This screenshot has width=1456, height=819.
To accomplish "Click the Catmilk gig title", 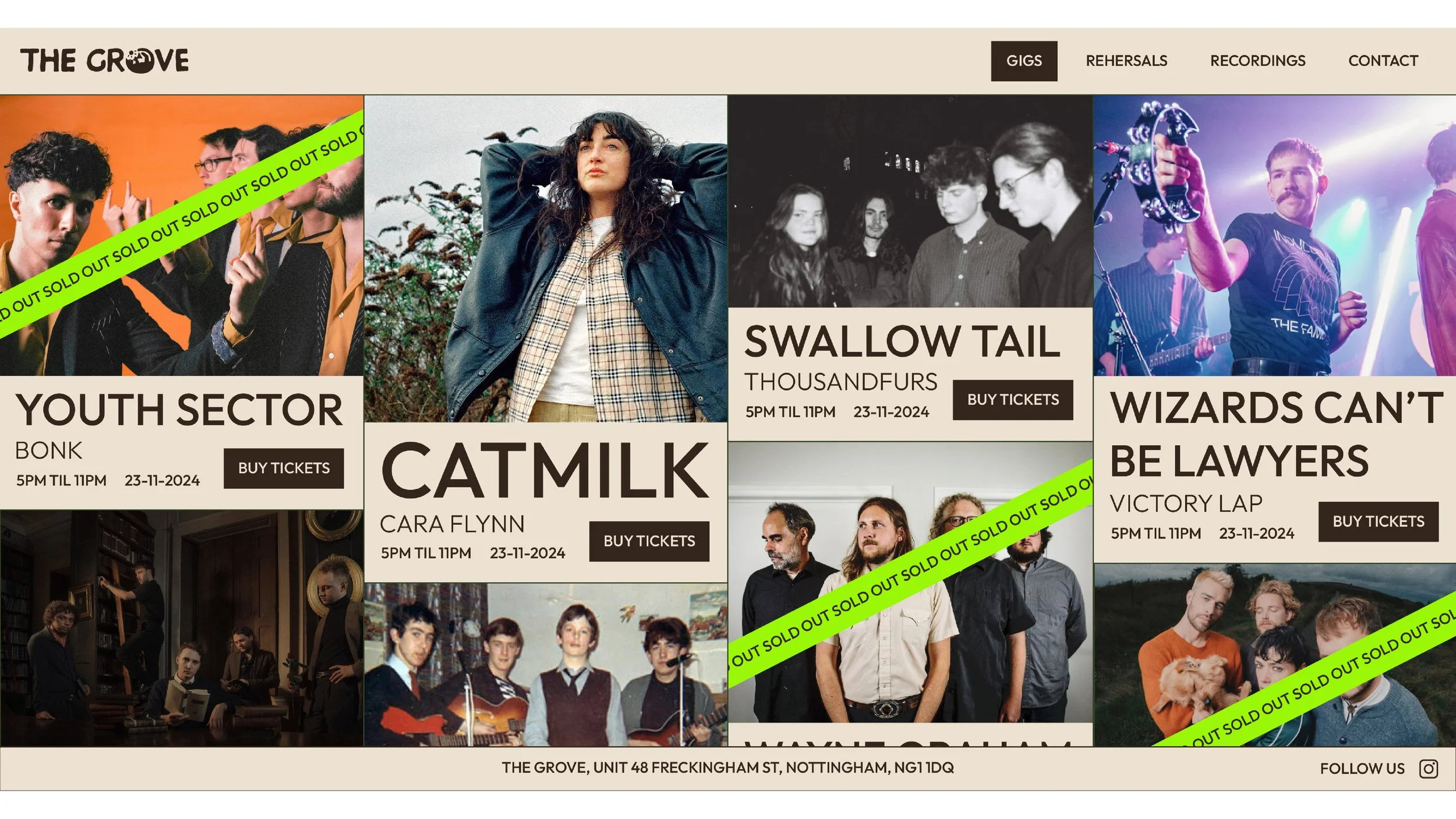I will coord(546,470).
